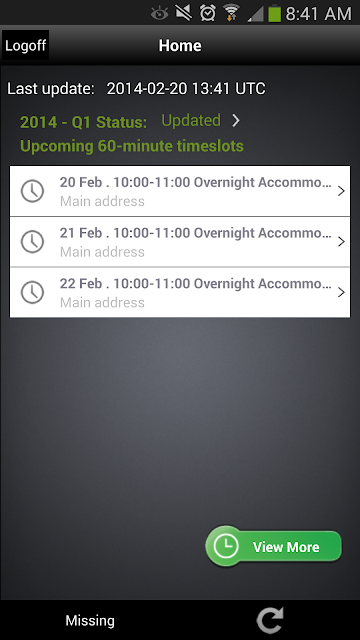Screen dimensions: 360x640
Task: Expand the Q1 Status chevron next to Updated
Action: [236, 120]
